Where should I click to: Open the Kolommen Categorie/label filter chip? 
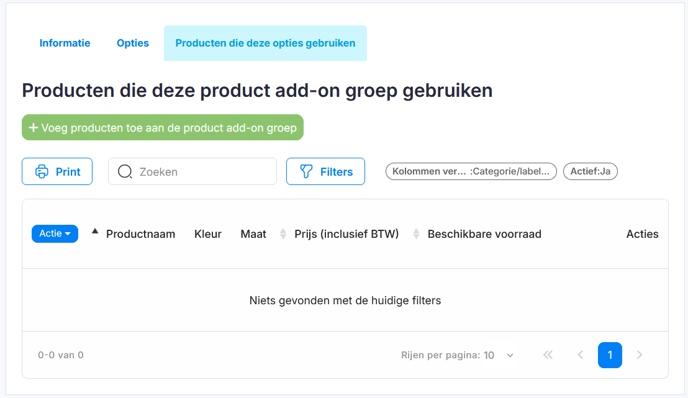471,172
